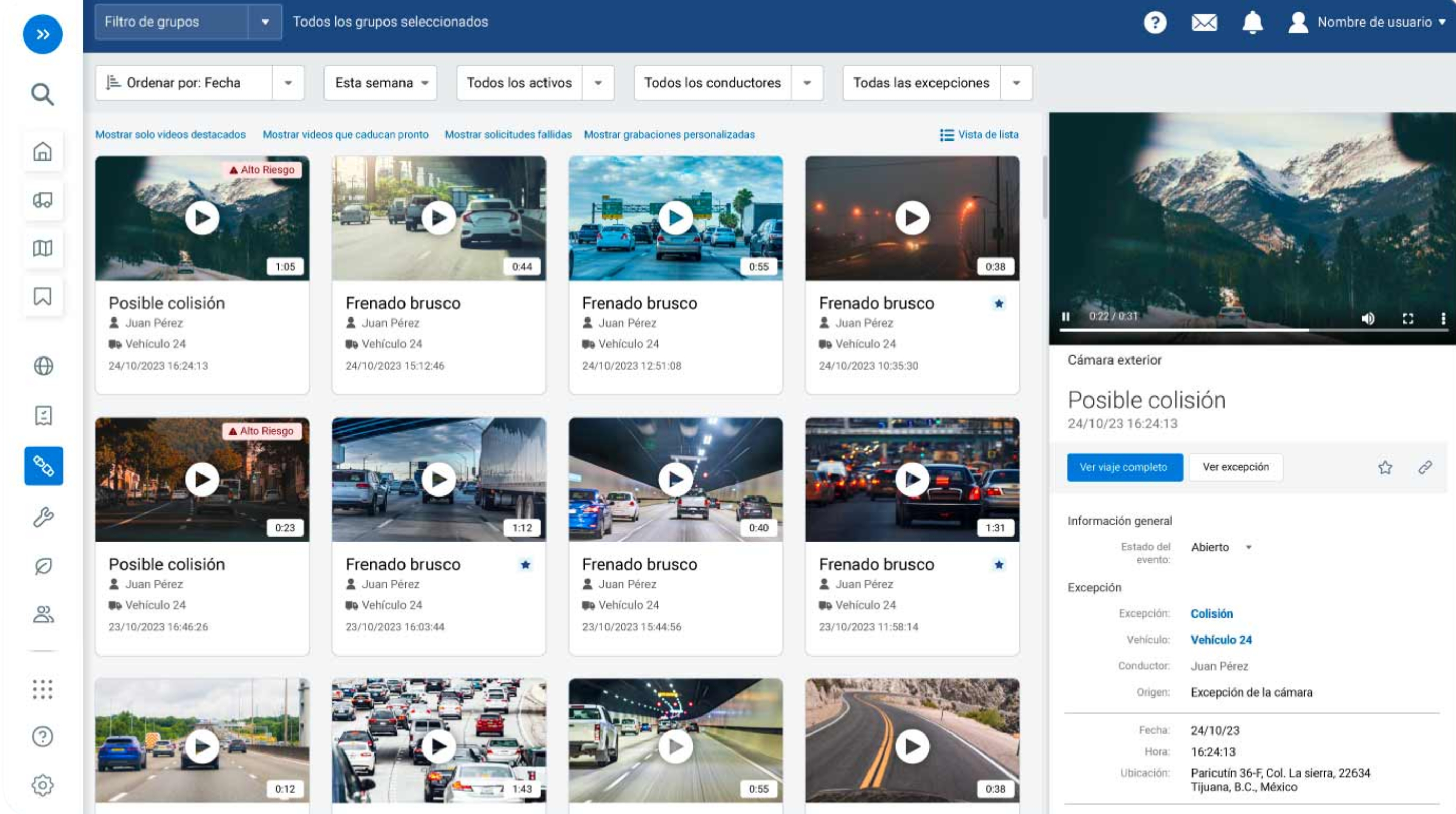Viewport: 1456px width, 814px height.
Task: Open the sidebar help question mark icon
Action: (x=43, y=737)
